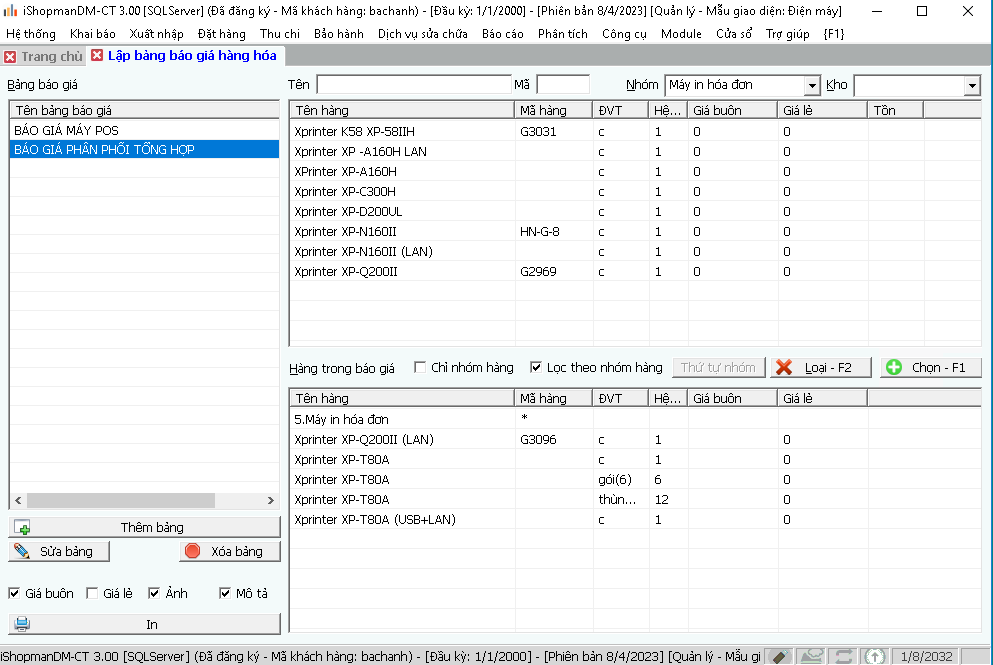Open the Khai báo menu

coord(93,34)
